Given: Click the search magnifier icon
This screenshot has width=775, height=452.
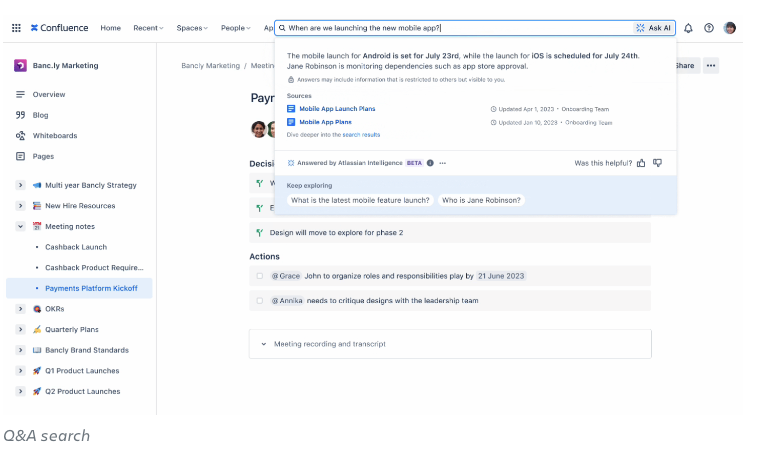Looking at the screenshot, I should pyautogui.click(x=282, y=28).
